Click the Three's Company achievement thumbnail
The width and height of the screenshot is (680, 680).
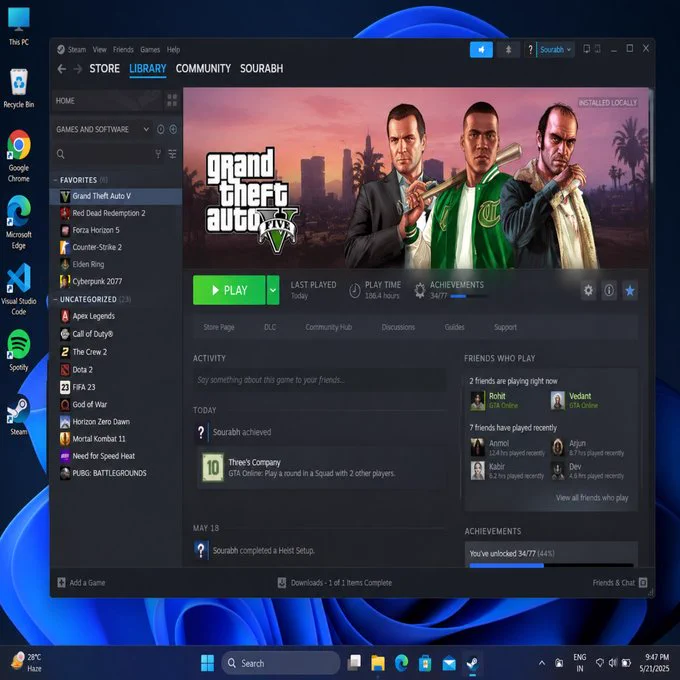click(213, 468)
